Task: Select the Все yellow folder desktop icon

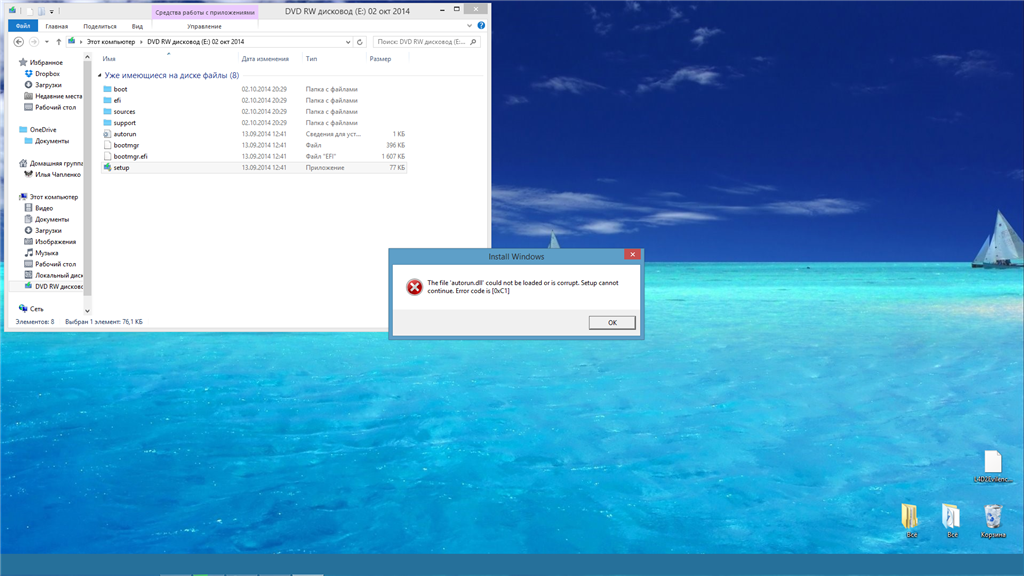Action: point(911,520)
